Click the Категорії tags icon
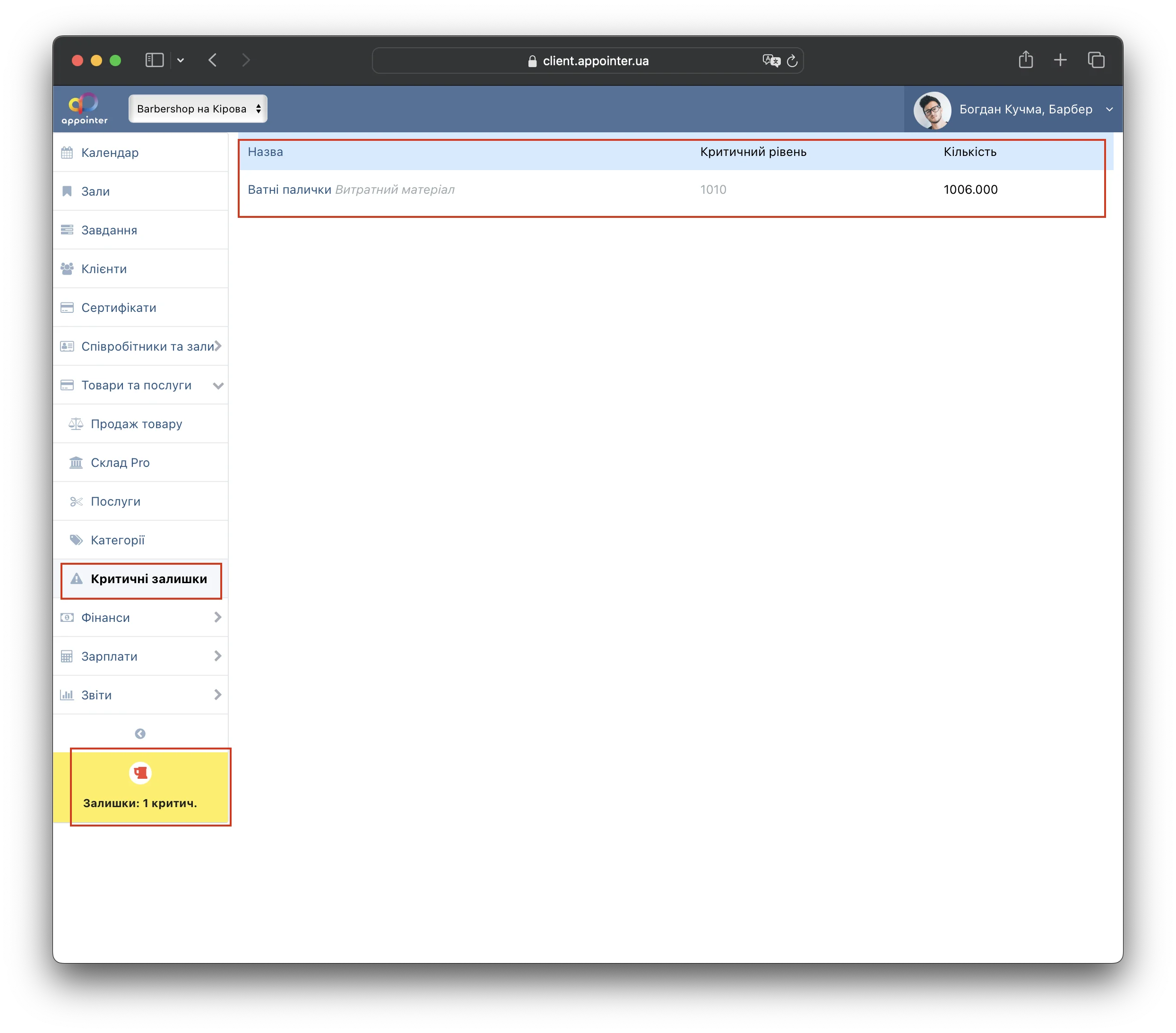 click(x=76, y=540)
